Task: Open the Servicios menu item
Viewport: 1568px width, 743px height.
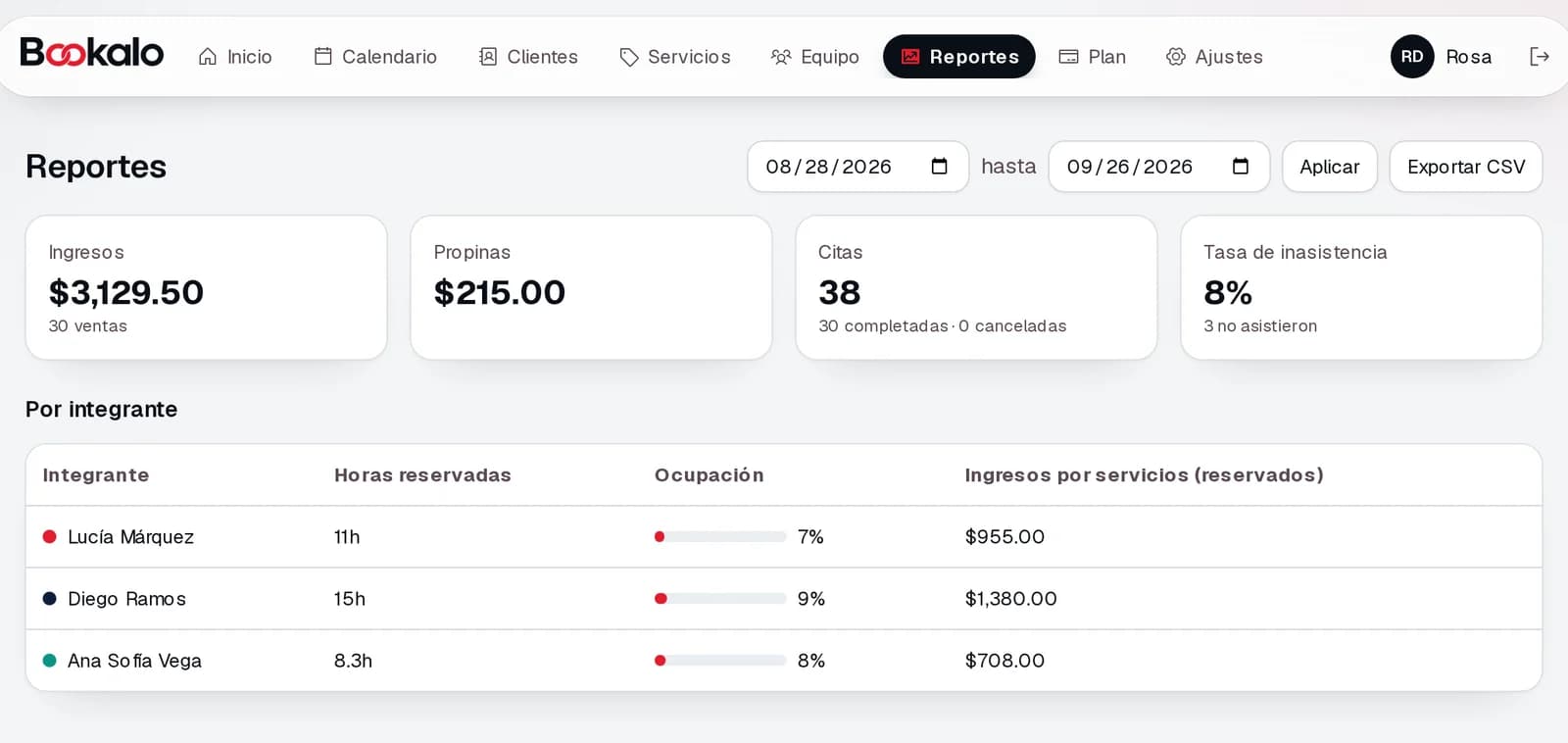Action: (x=675, y=57)
